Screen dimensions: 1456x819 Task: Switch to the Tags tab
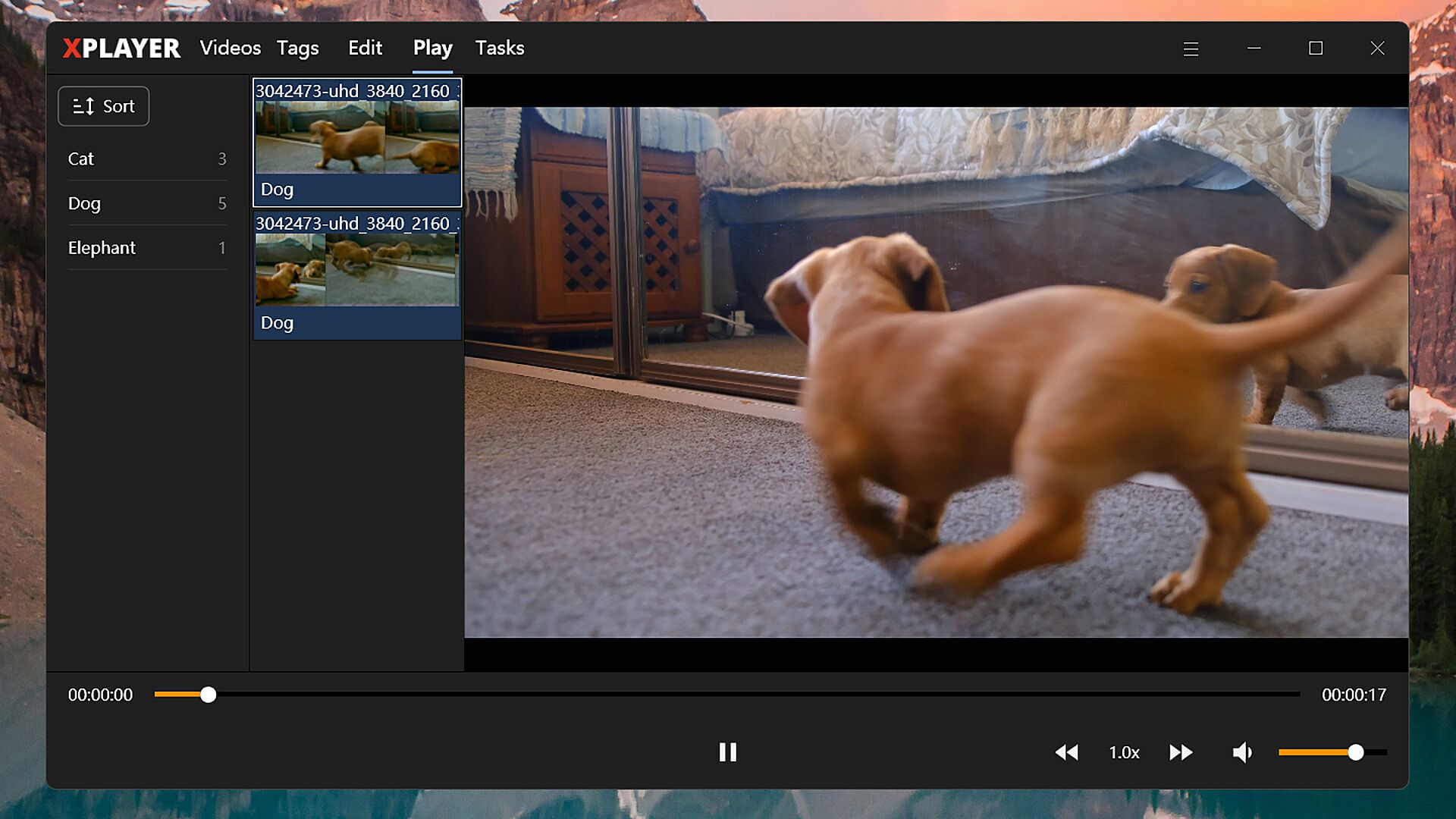[x=297, y=48]
